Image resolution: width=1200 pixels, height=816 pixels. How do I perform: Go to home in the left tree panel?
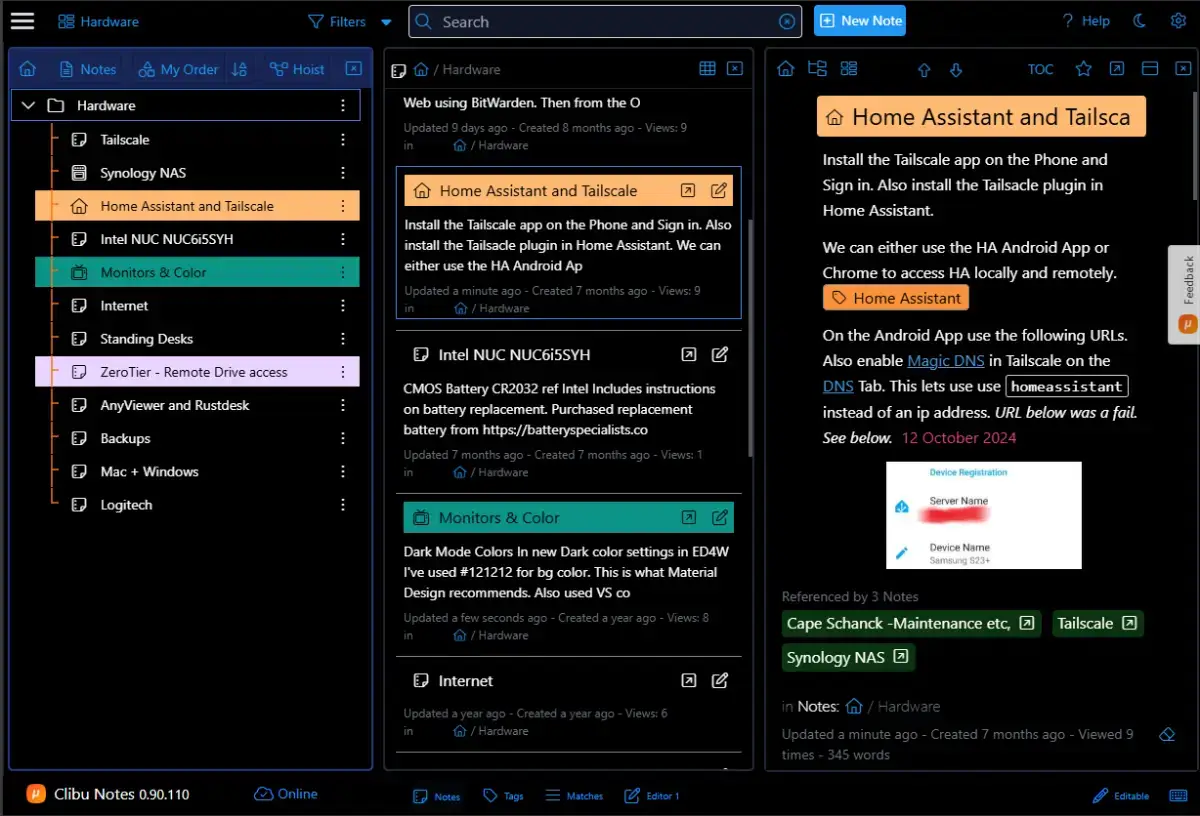pos(28,69)
